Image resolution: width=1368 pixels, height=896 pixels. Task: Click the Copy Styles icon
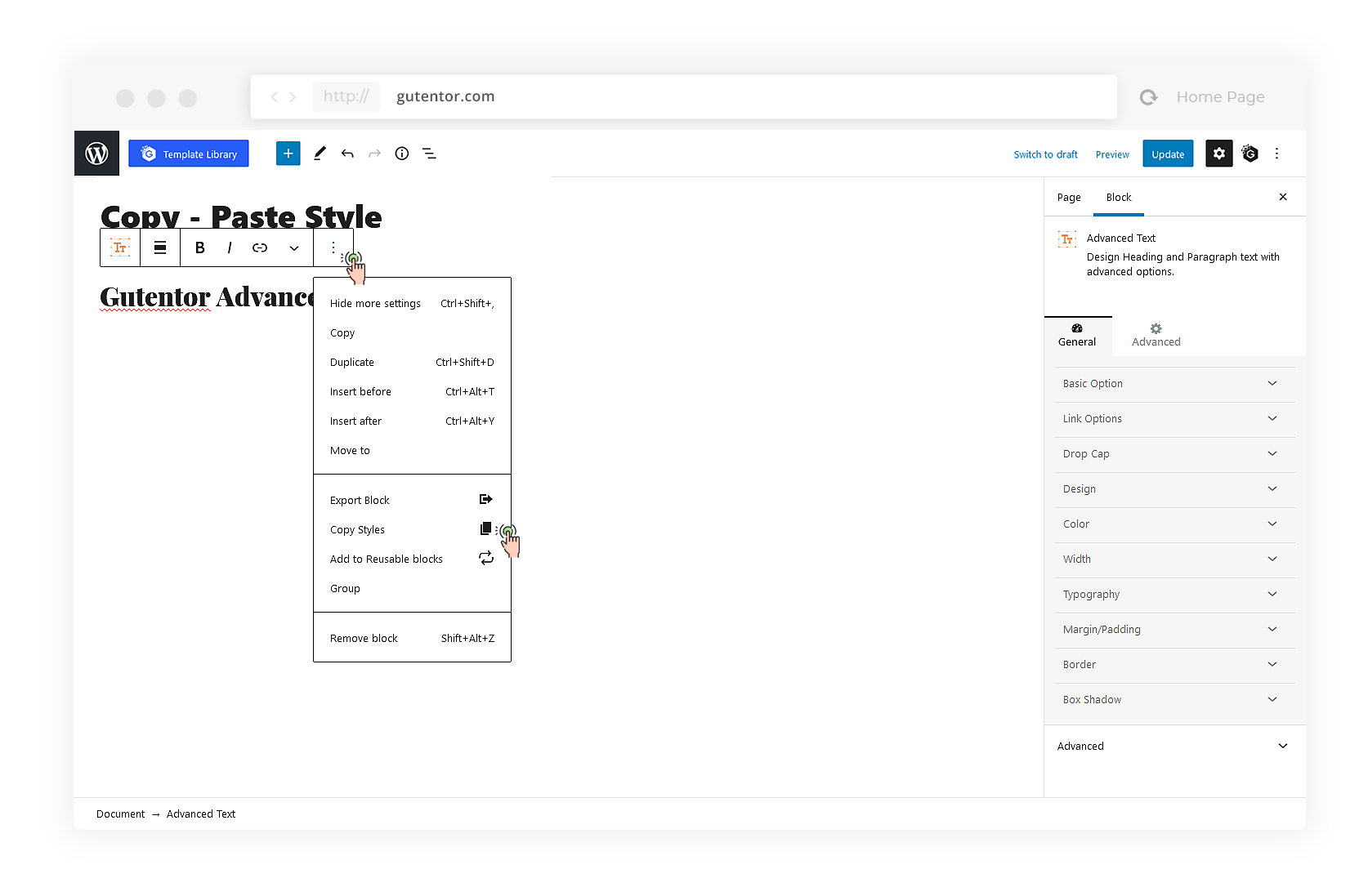tap(485, 528)
